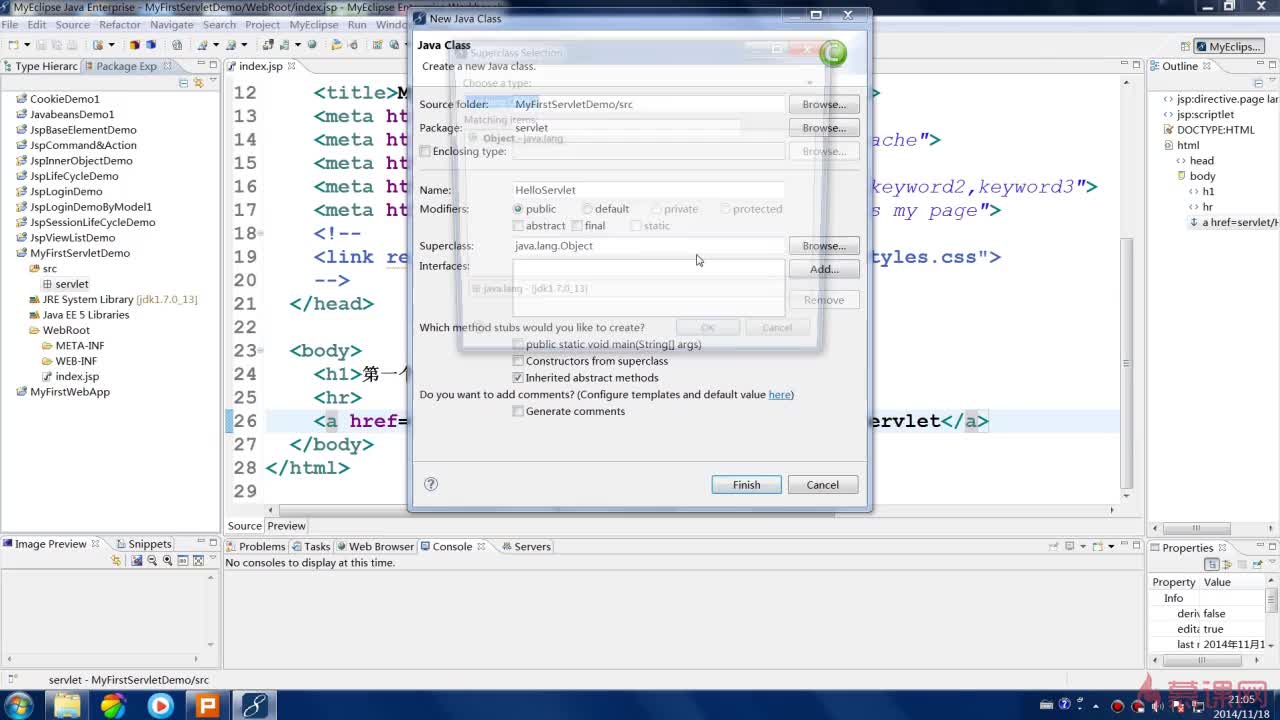This screenshot has width=1280, height=720.
Task: Open the Source menu
Action: point(73,25)
